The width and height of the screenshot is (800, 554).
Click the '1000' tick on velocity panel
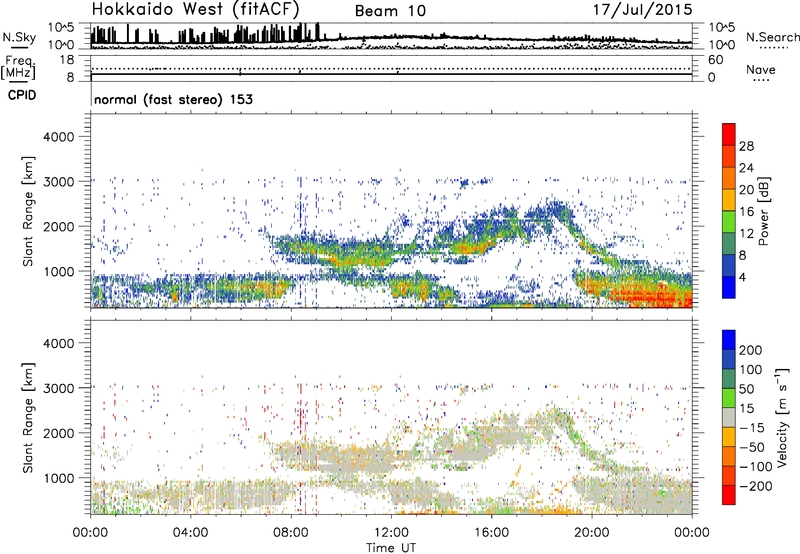pyautogui.click(x=59, y=478)
